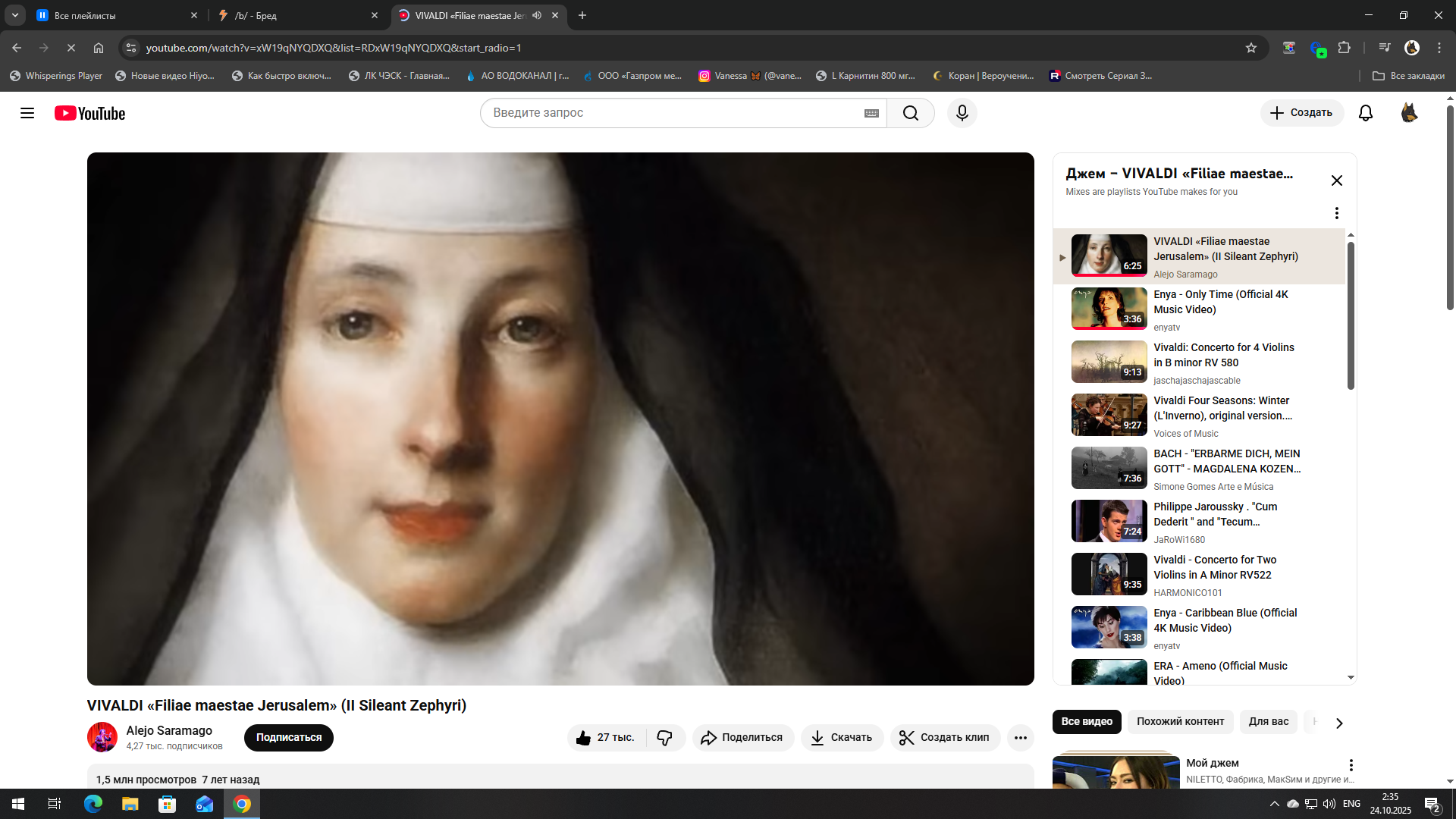Open the on-screen keyboard icon in search
This screenshot has height=819, width=1456.
(x=871, y=113)
